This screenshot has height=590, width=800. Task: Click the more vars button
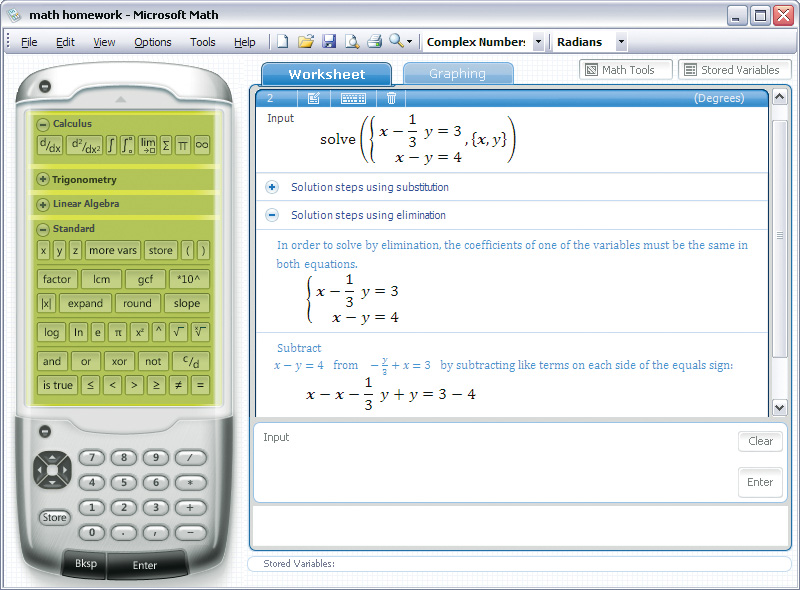click(113, 251)
